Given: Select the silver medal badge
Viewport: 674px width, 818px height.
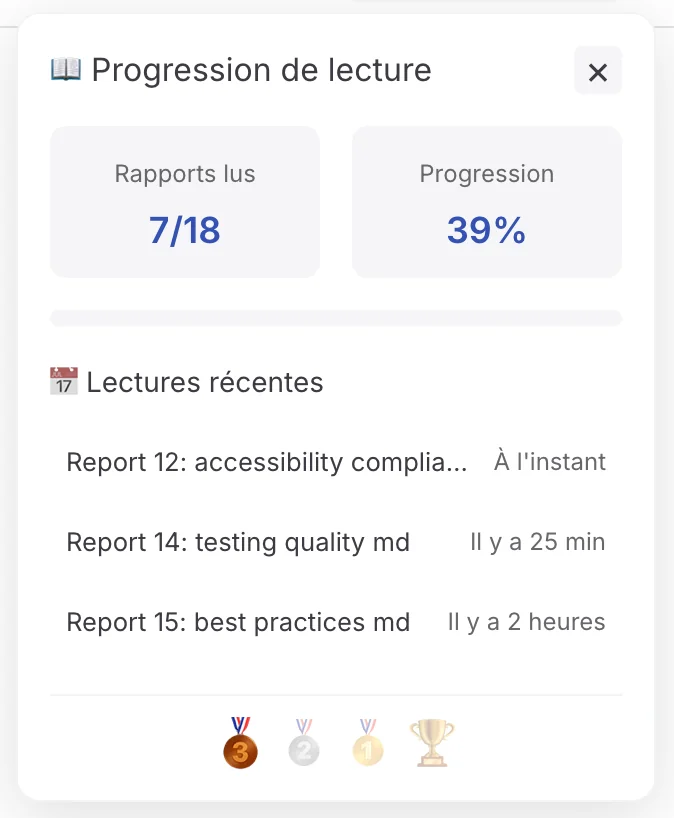Looking at the screenshot, I should click(303, 742).
